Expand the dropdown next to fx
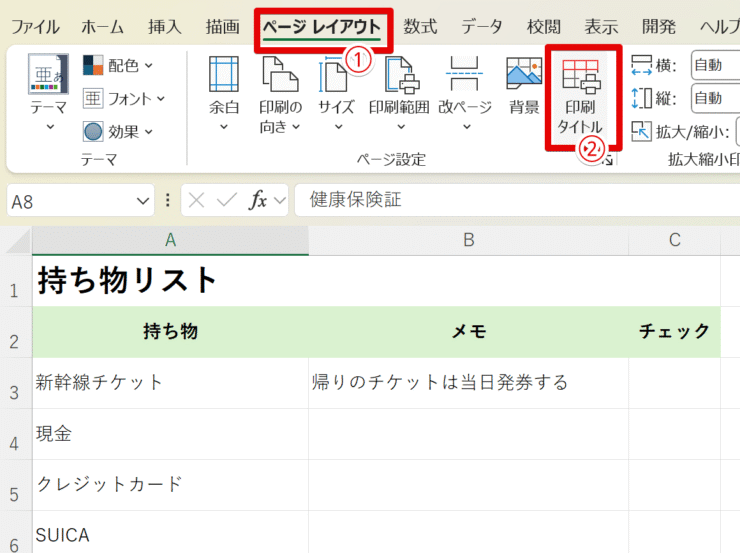This screenshot has height=553, width=740. [280, 201]
